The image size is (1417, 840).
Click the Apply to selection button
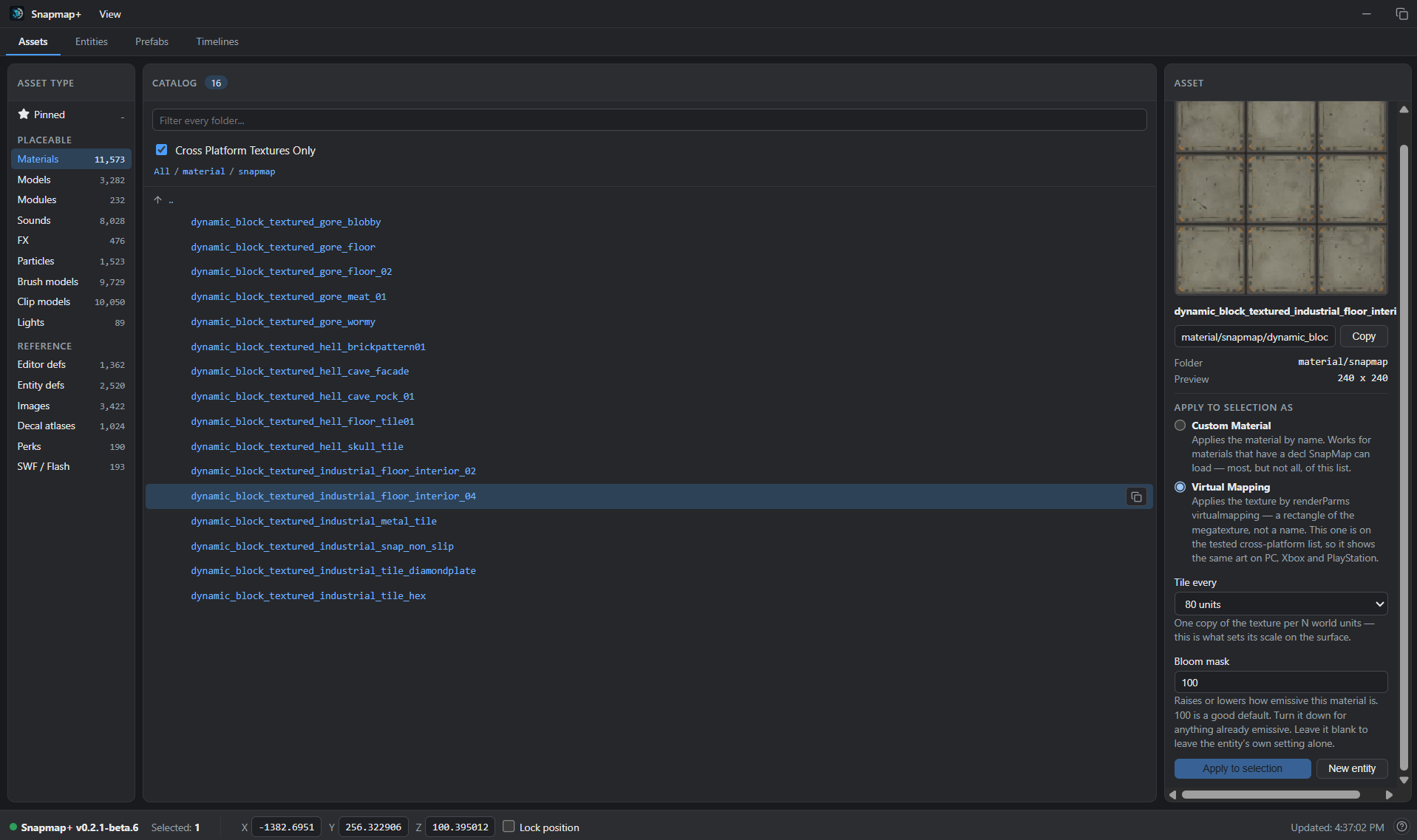[1242, 768]
